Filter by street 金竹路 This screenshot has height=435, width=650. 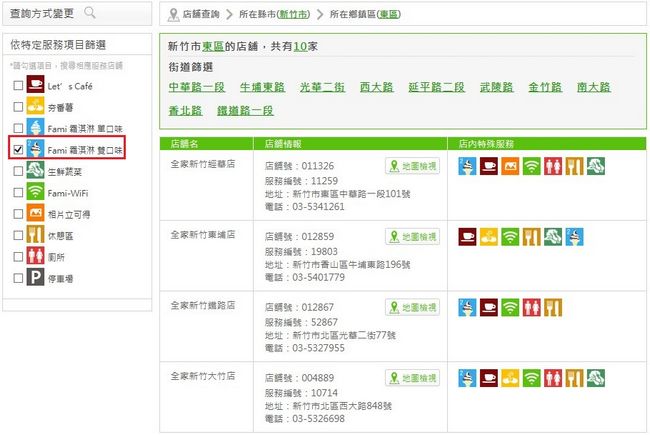click(545, 87)
